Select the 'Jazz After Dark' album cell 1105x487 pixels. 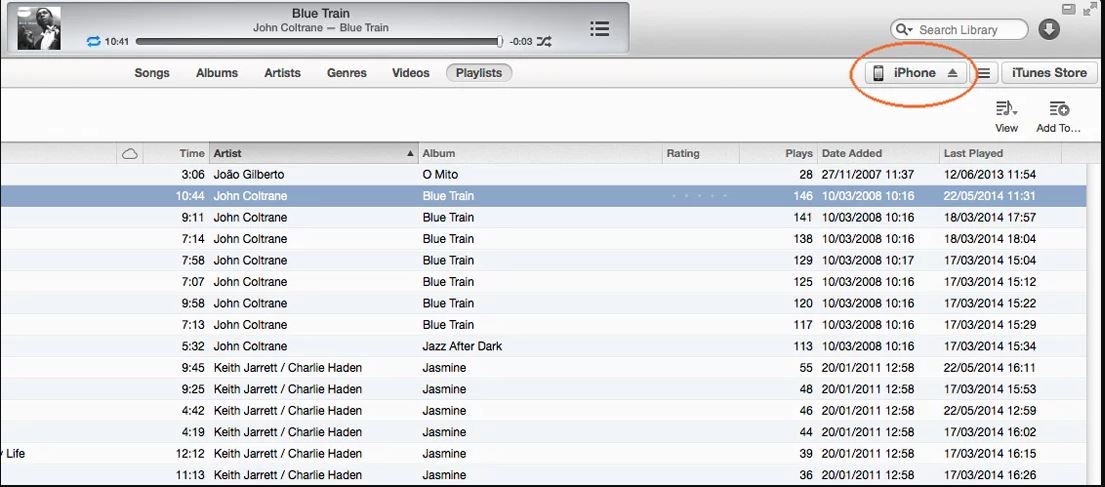coord(462,346)
